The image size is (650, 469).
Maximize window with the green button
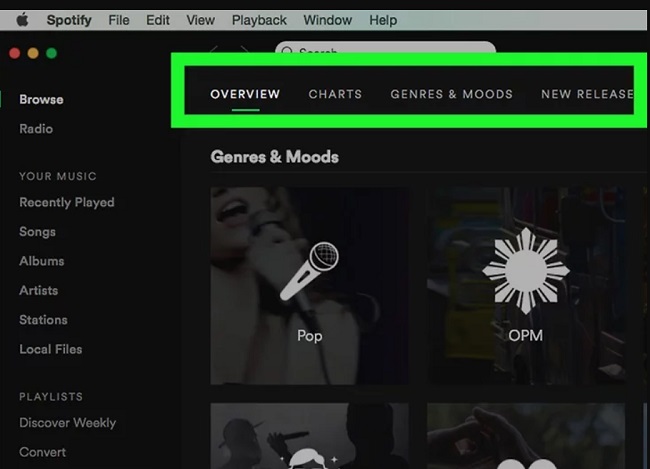51,53
